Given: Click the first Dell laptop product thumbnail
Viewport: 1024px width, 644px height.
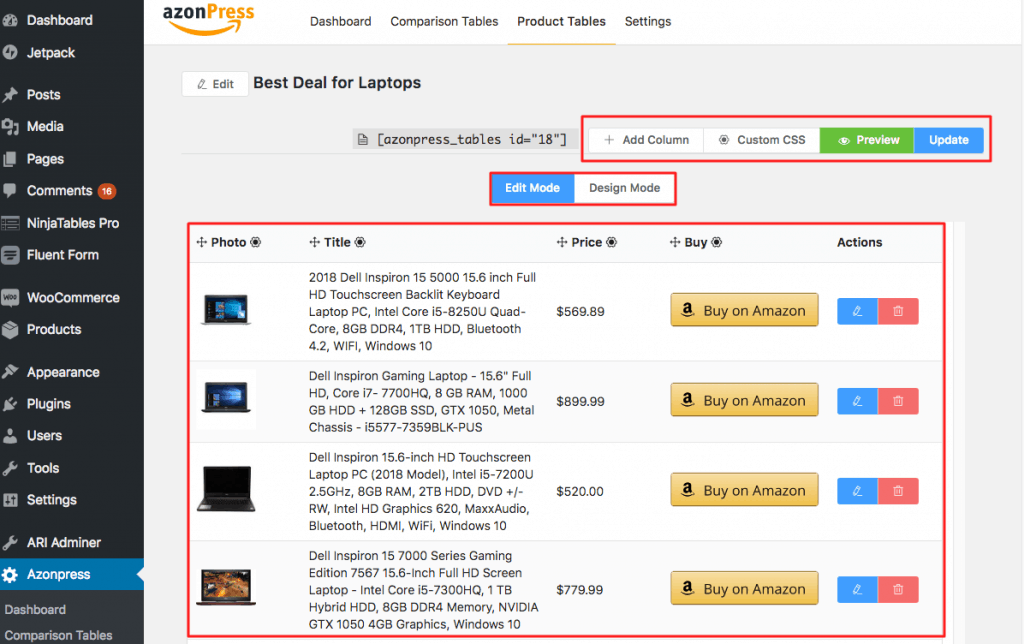Looking at the screenshot, I should coord(226,310).
